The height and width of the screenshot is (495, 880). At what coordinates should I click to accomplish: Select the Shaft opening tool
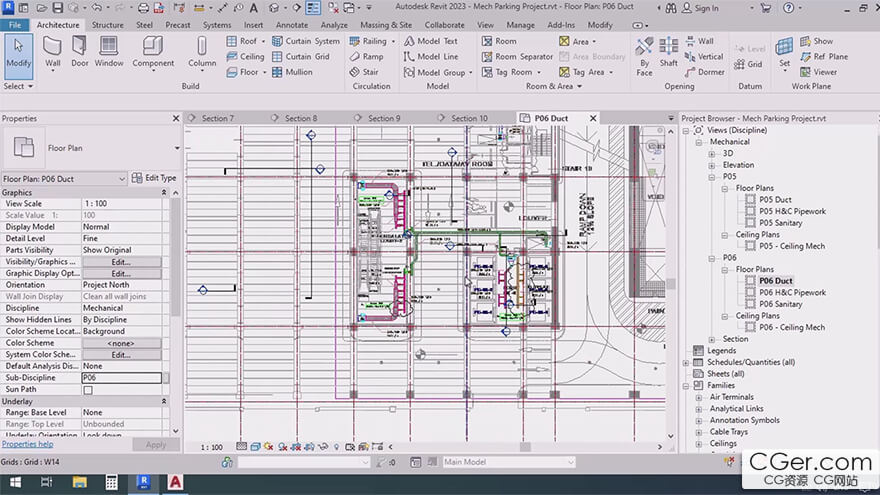pyautogui.click(x=668, y=52)
